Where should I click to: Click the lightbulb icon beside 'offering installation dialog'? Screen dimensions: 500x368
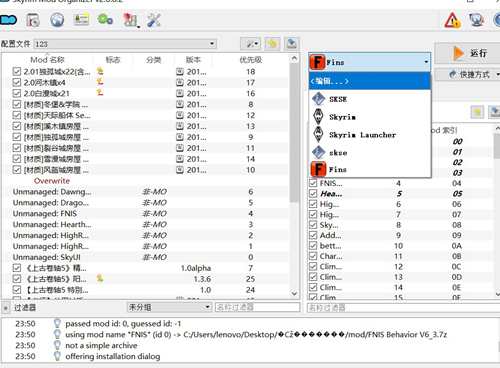(57, 356)
